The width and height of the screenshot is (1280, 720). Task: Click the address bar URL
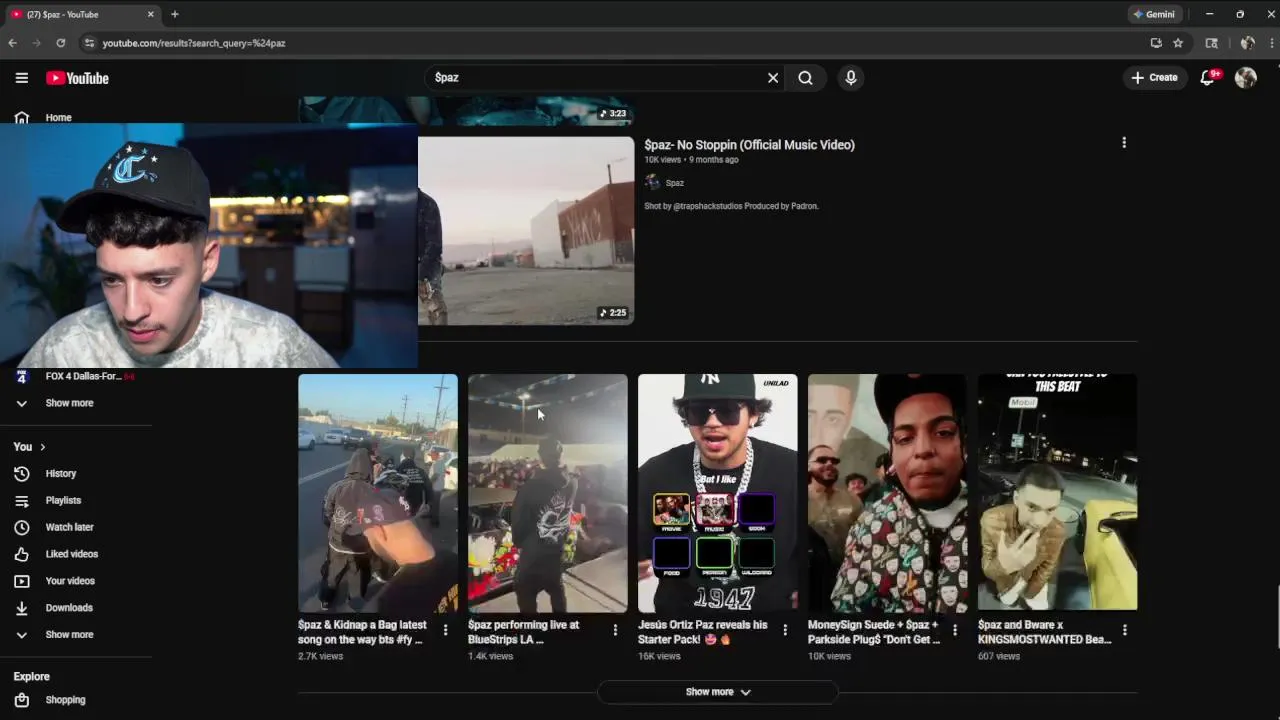pos(194,43)
